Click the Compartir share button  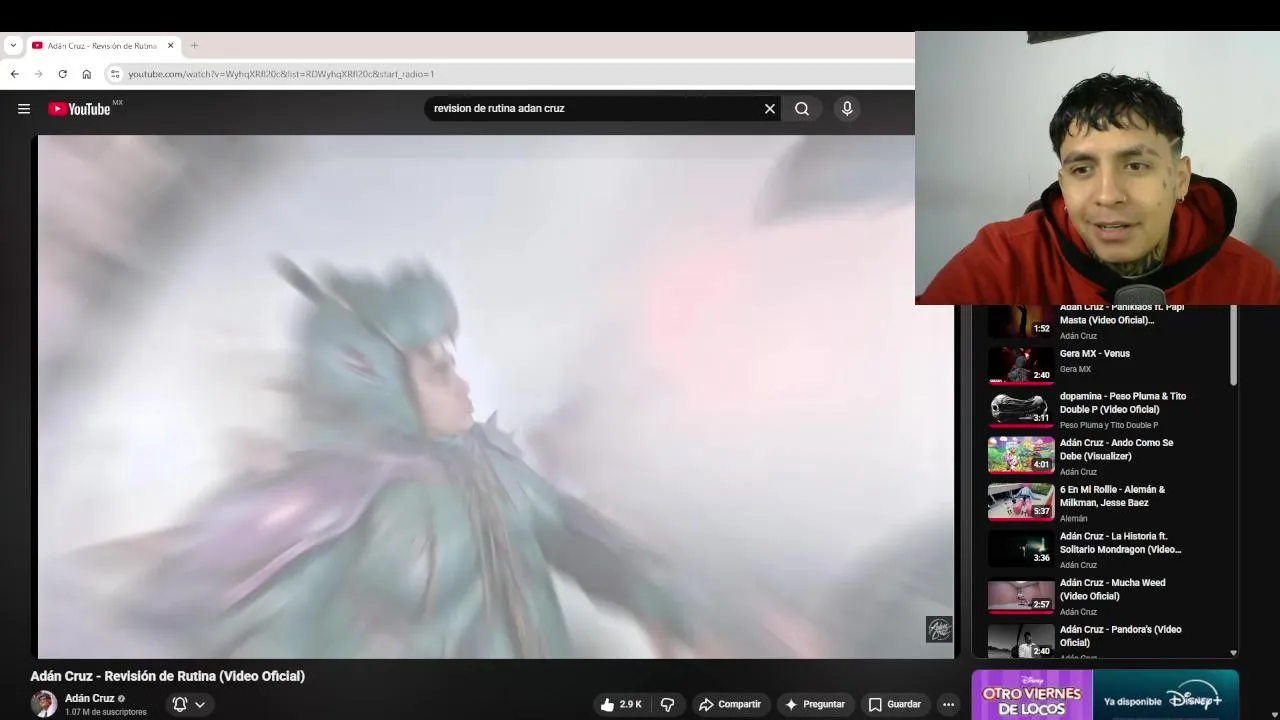click(730, 704)
